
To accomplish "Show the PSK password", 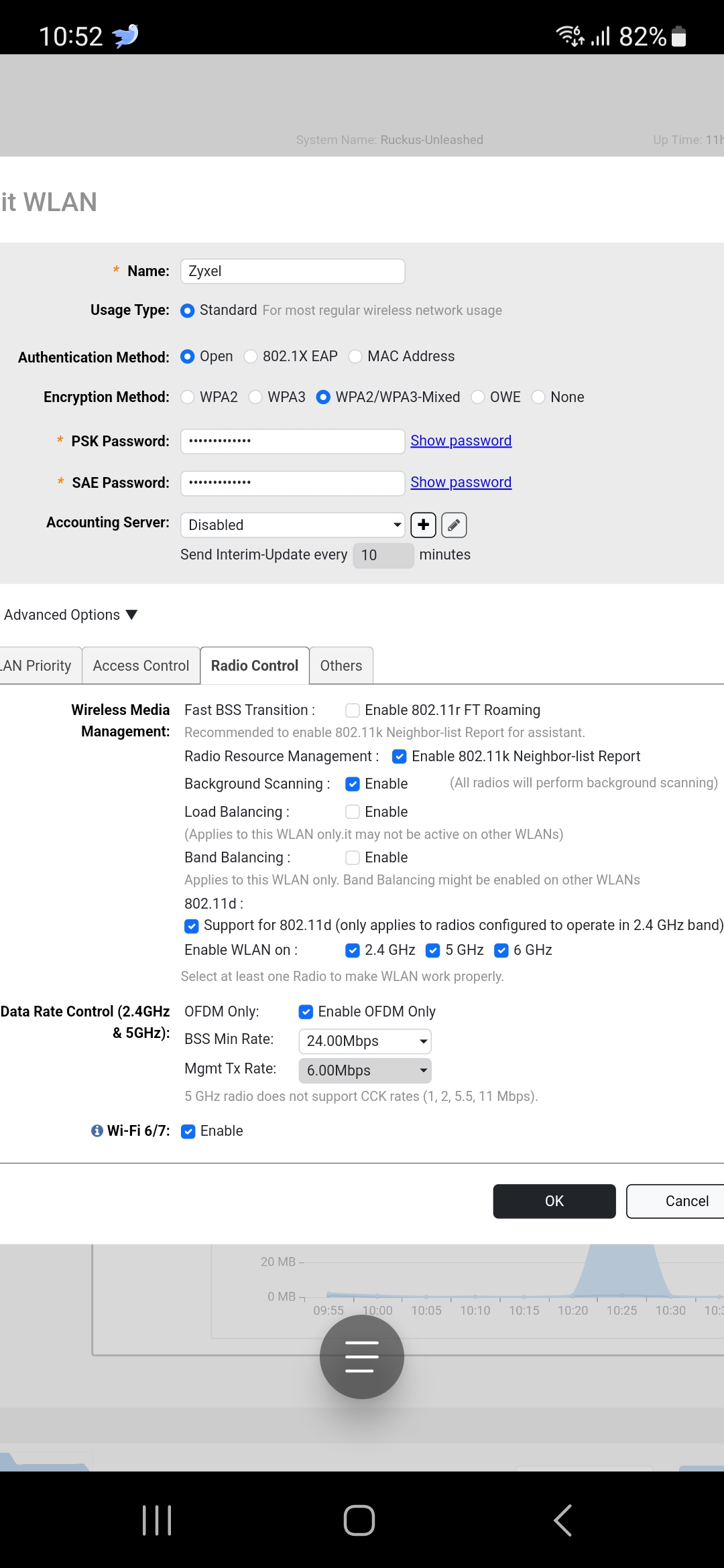I will pyautogui.click(x=461, y=441).
